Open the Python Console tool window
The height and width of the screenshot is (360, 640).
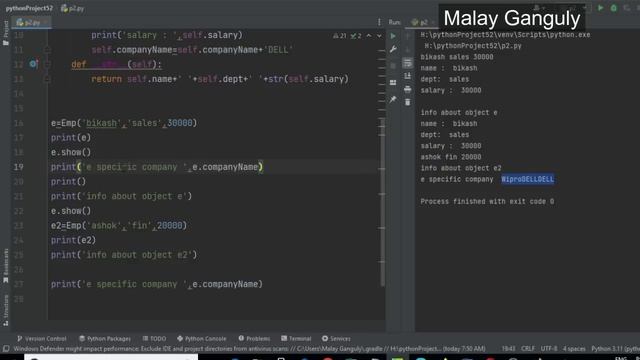click(x=202, y=339)
